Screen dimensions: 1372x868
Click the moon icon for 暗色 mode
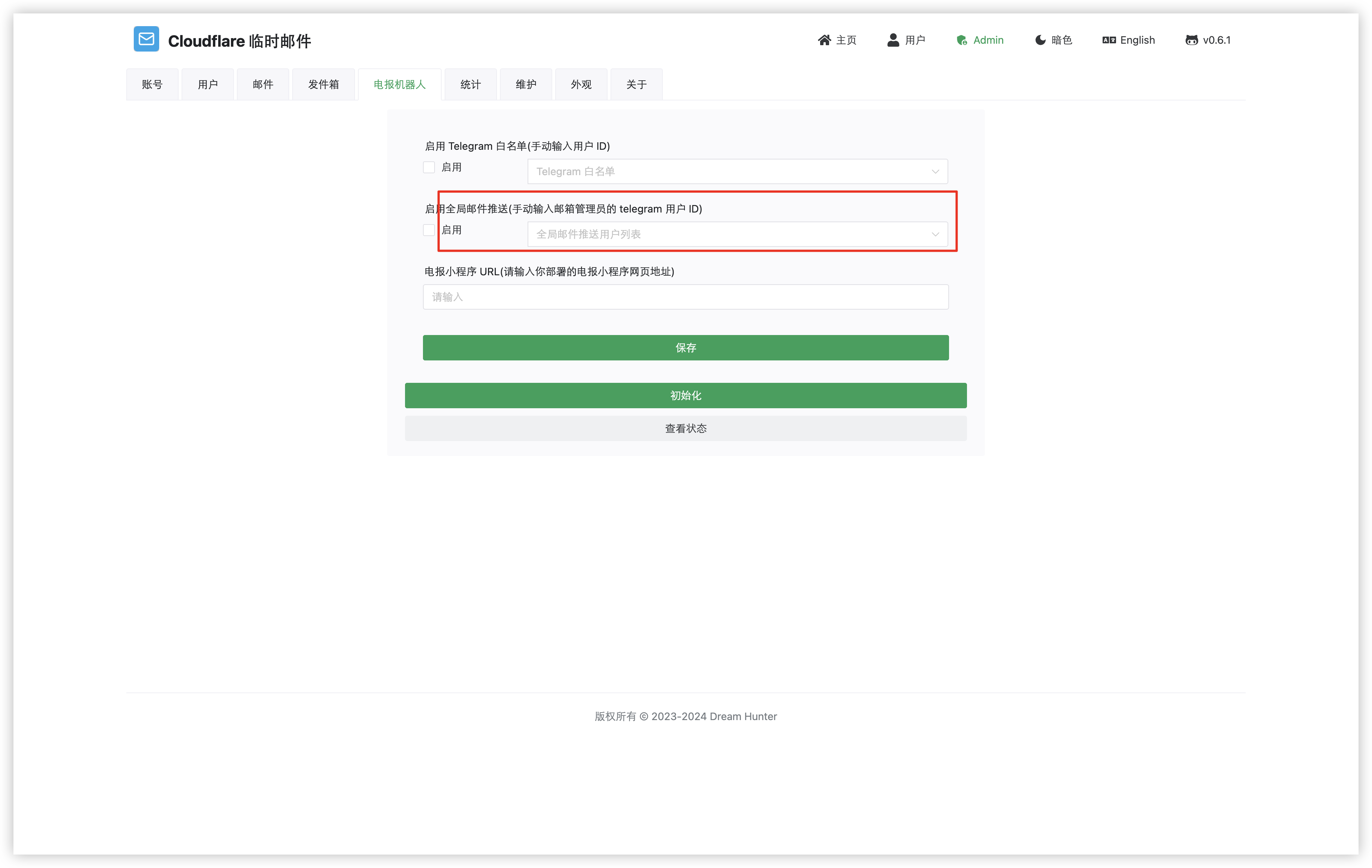1040,40
